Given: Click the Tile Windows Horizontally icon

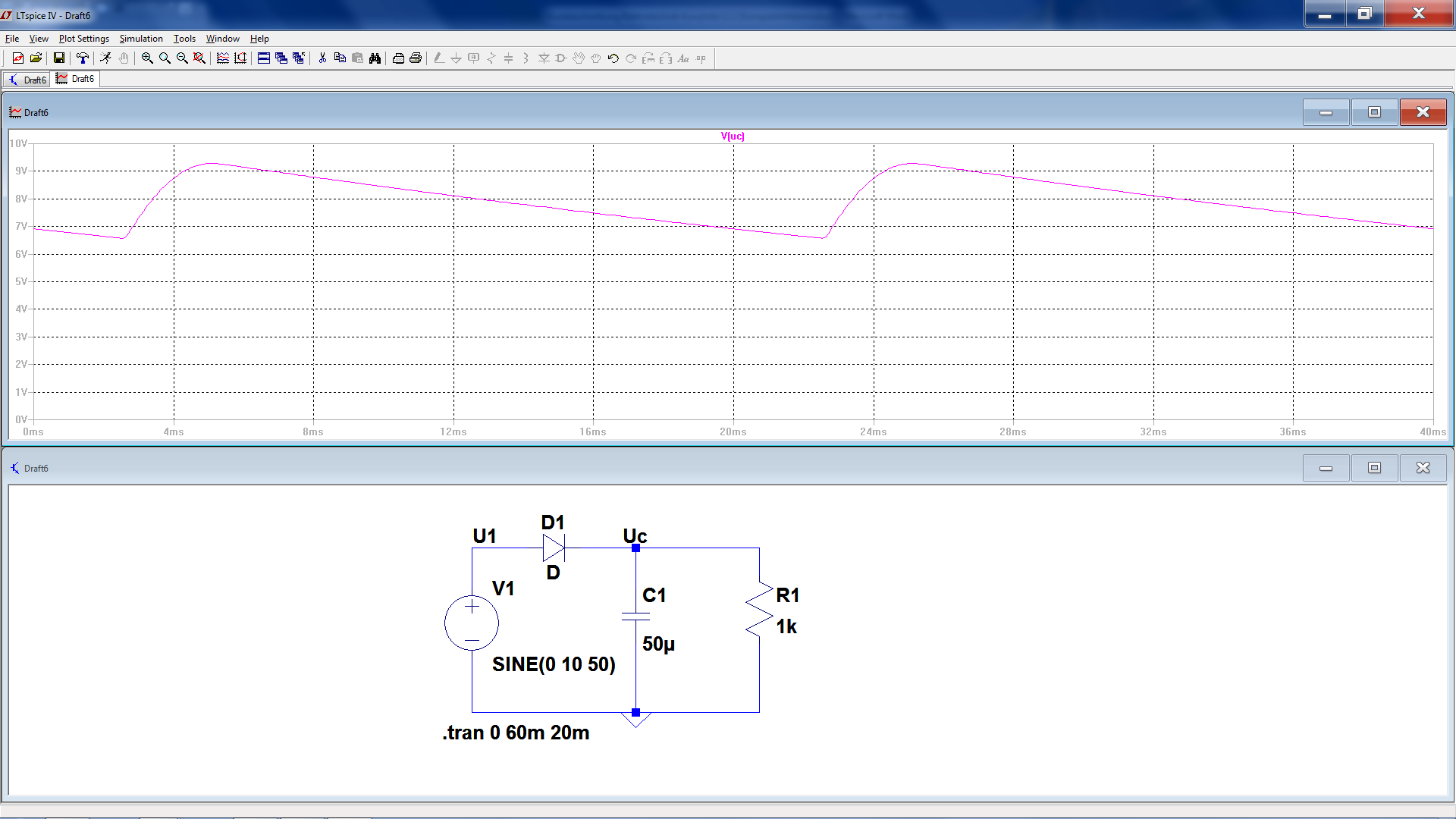Looking at the screenshot, I should pos(264,58).
